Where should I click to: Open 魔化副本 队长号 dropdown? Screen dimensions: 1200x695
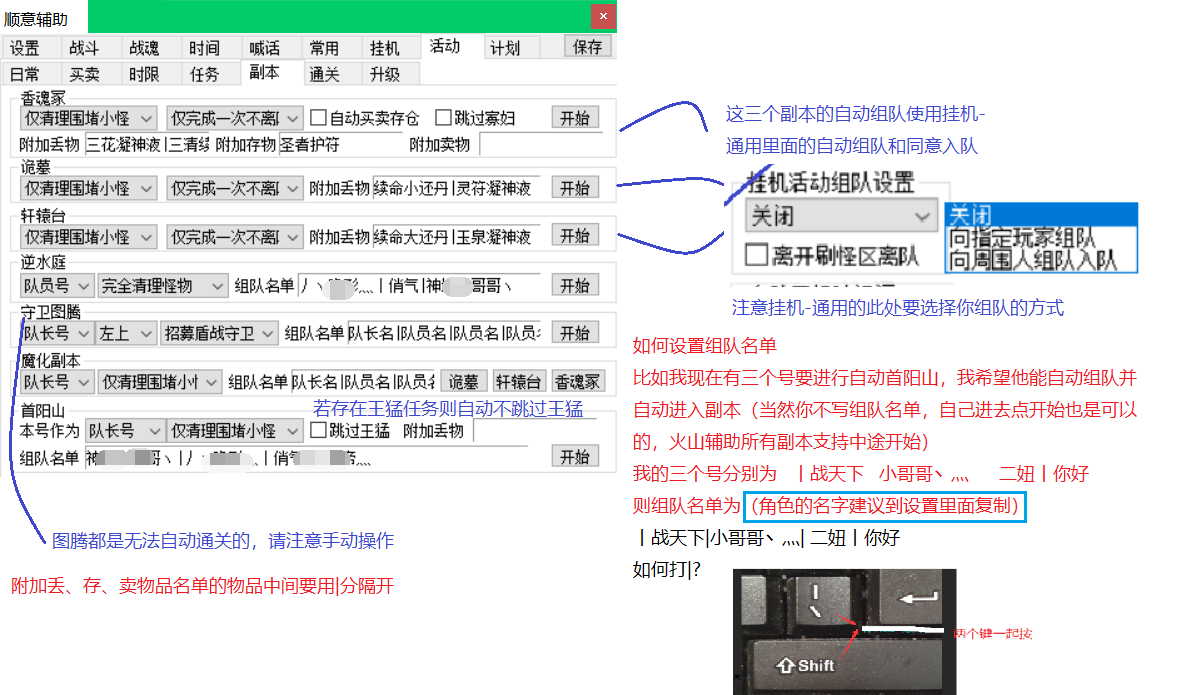[x=57, y=381]
